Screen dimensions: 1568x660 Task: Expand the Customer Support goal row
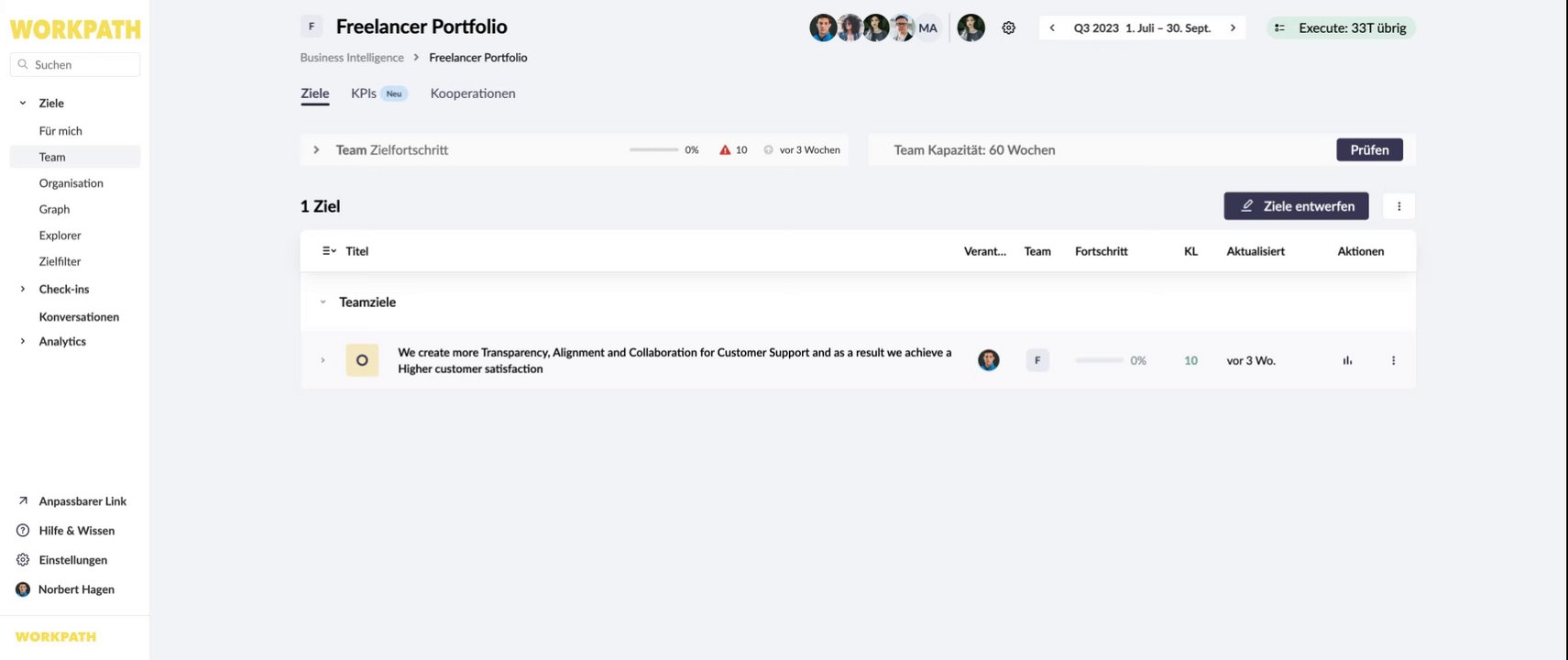click(x=323, y=361)
